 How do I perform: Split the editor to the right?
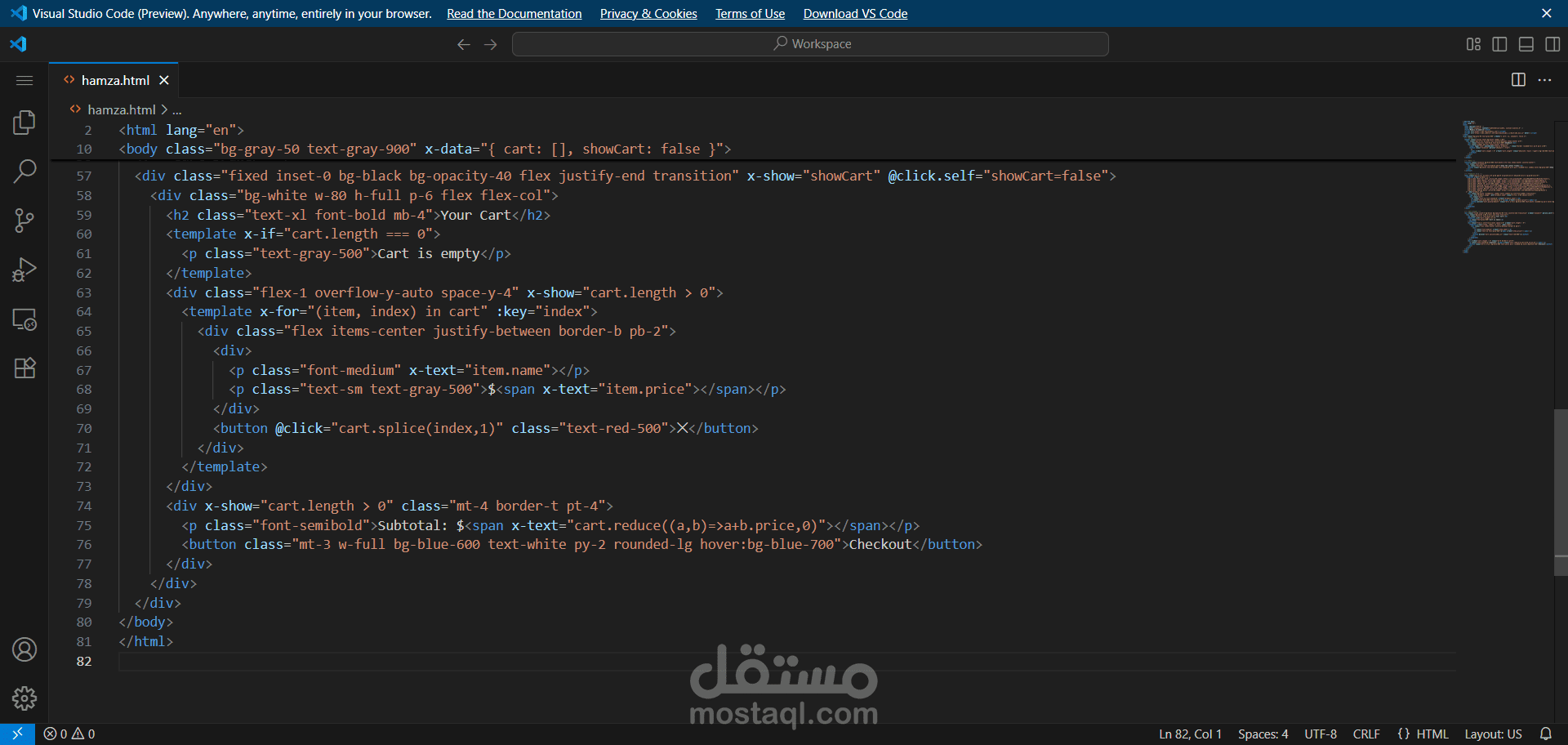click(x=1518, y=80)
